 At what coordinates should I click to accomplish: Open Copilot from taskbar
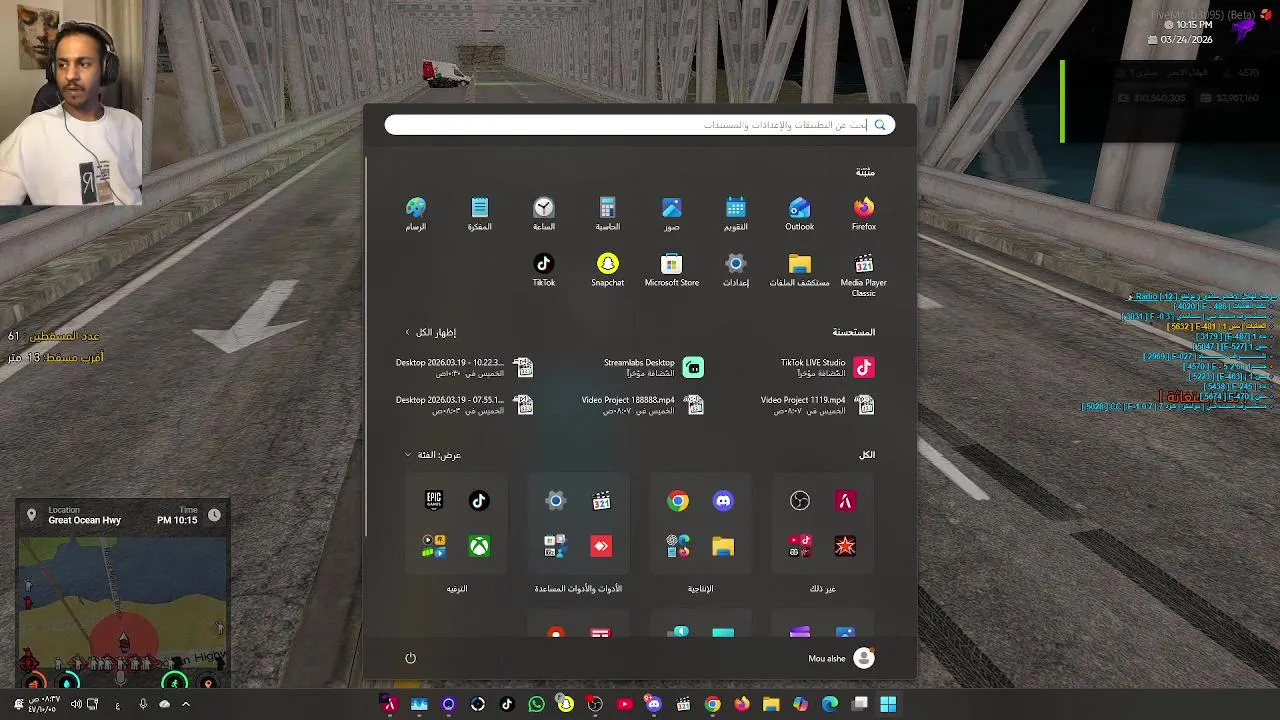(800, 704)
